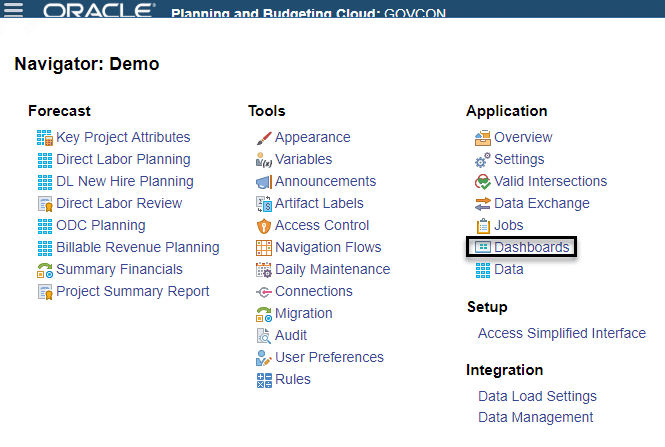Click the Project Summary Report icon
665x447 pixels.
click(x=45, y=292)
